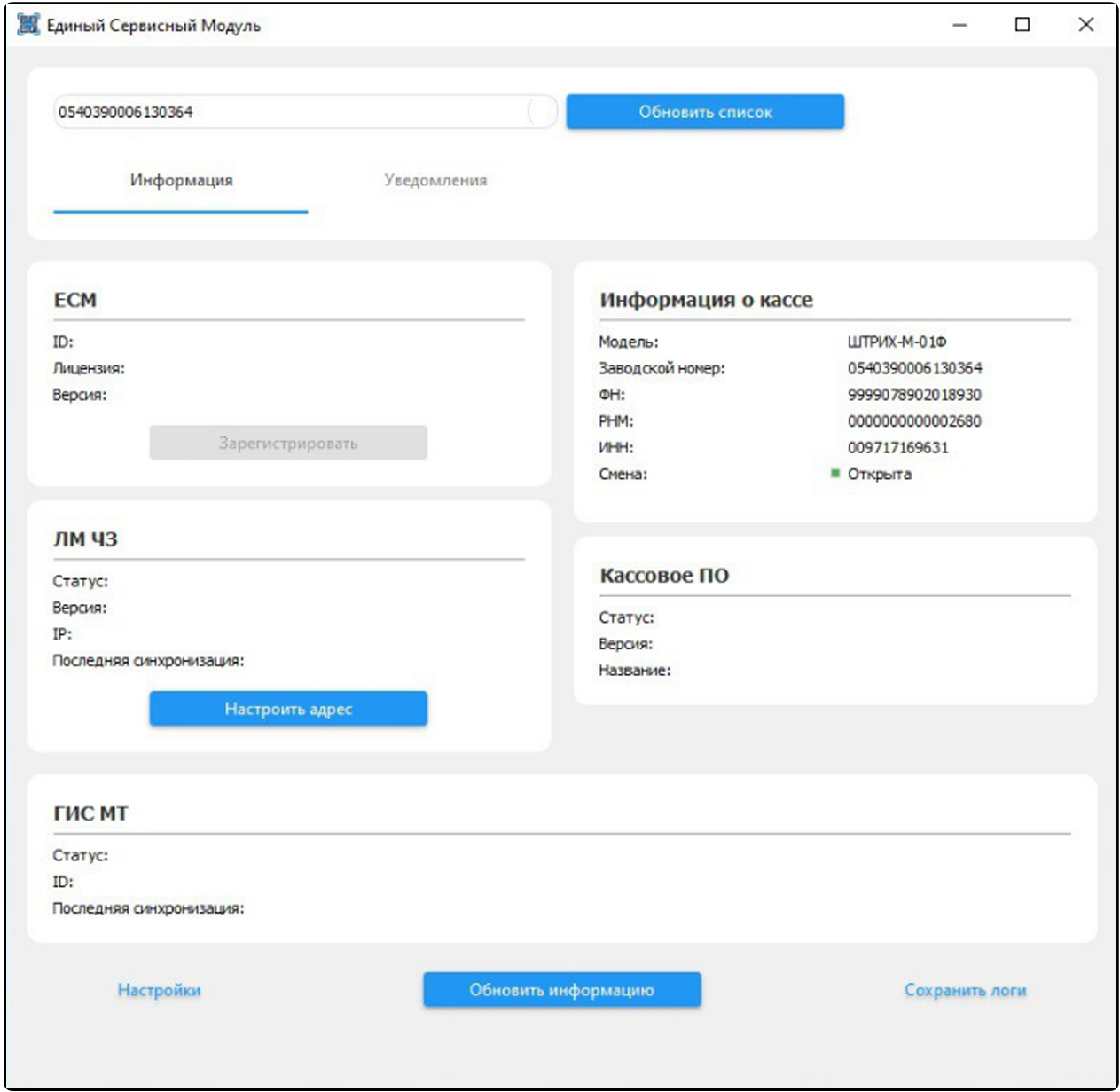
Task: Click the Зарегистрировать button
Action: click(288, 443)
